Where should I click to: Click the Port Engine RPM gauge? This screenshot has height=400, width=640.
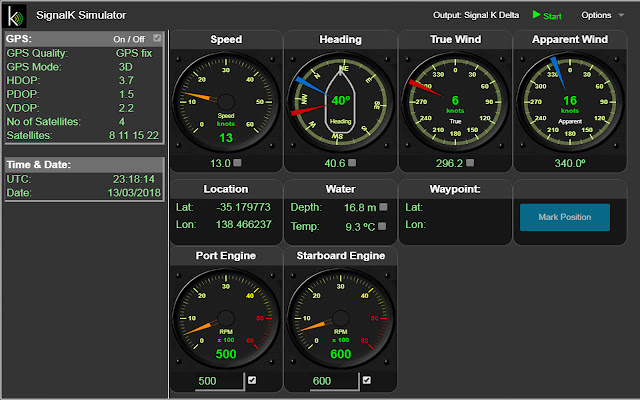(x=226, y=319)
